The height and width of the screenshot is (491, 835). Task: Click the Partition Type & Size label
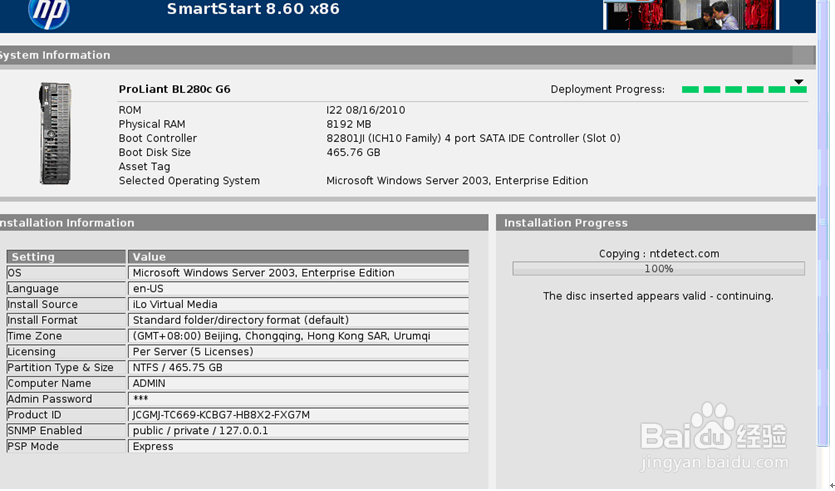(60, 367)
